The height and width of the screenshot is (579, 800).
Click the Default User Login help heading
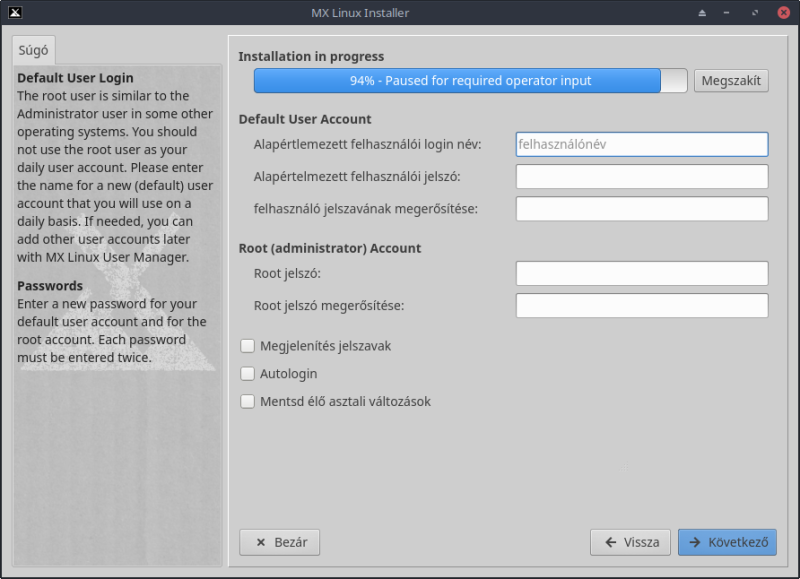[76, 78]
